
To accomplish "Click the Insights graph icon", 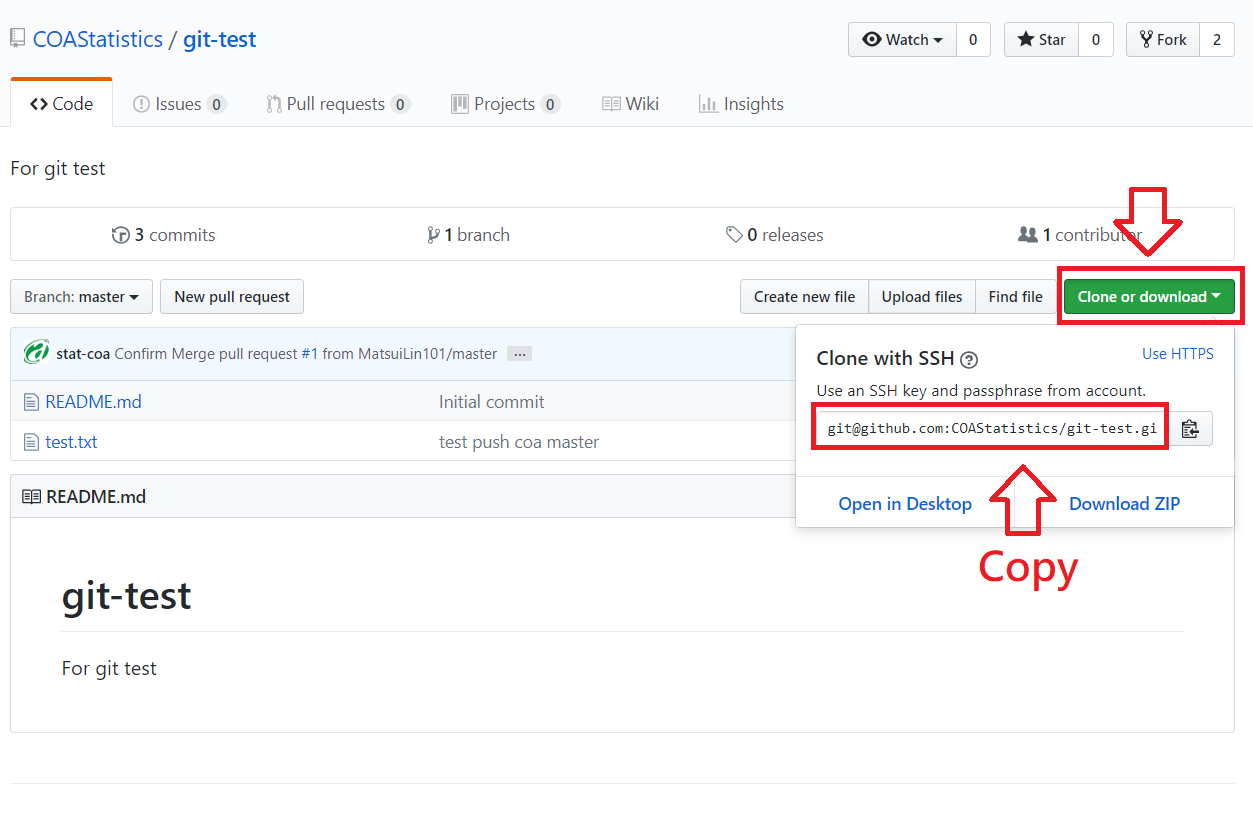I will [708, 104].
